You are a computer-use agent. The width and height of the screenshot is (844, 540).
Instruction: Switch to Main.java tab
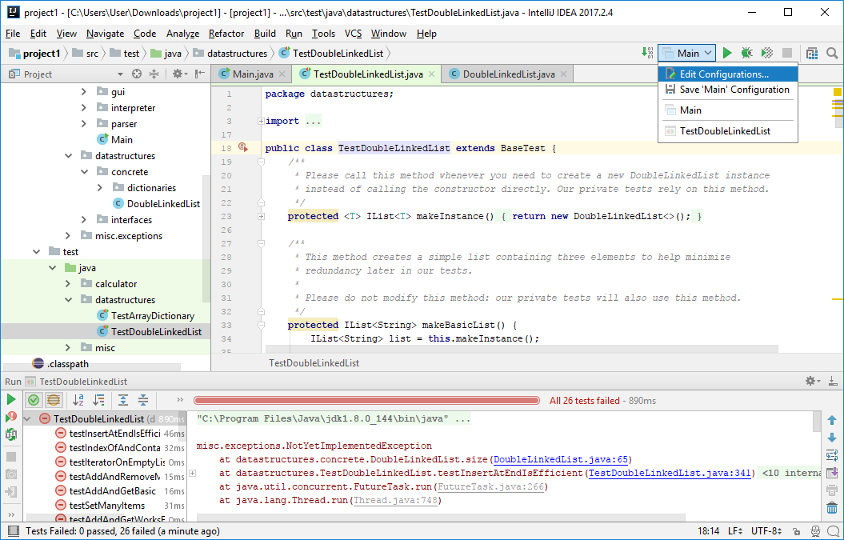[252, 74]
